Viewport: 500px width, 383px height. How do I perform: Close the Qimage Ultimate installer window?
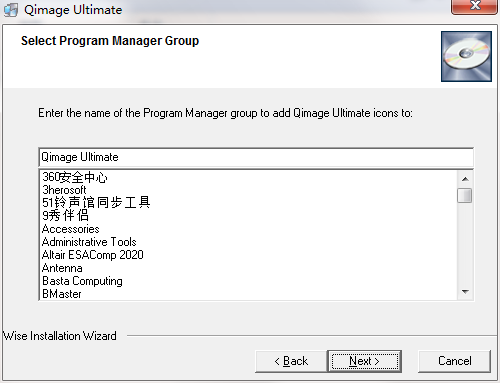click(474, 7)
